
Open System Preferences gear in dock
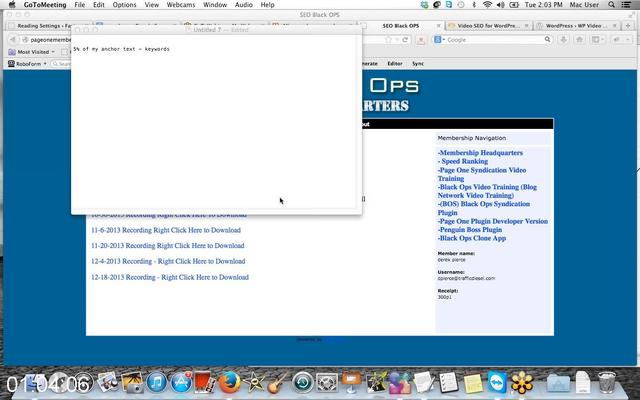[x=327, y=383]
